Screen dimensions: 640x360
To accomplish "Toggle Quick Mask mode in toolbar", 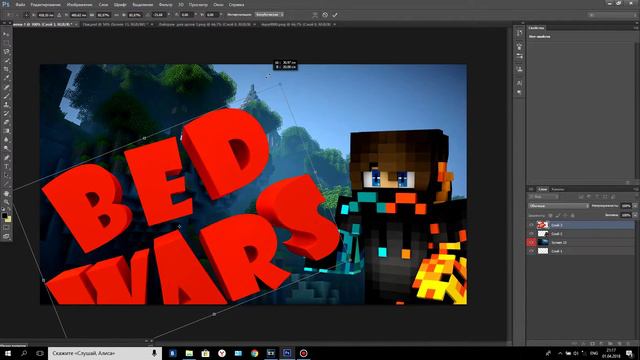I will click(x=6, y=228).
